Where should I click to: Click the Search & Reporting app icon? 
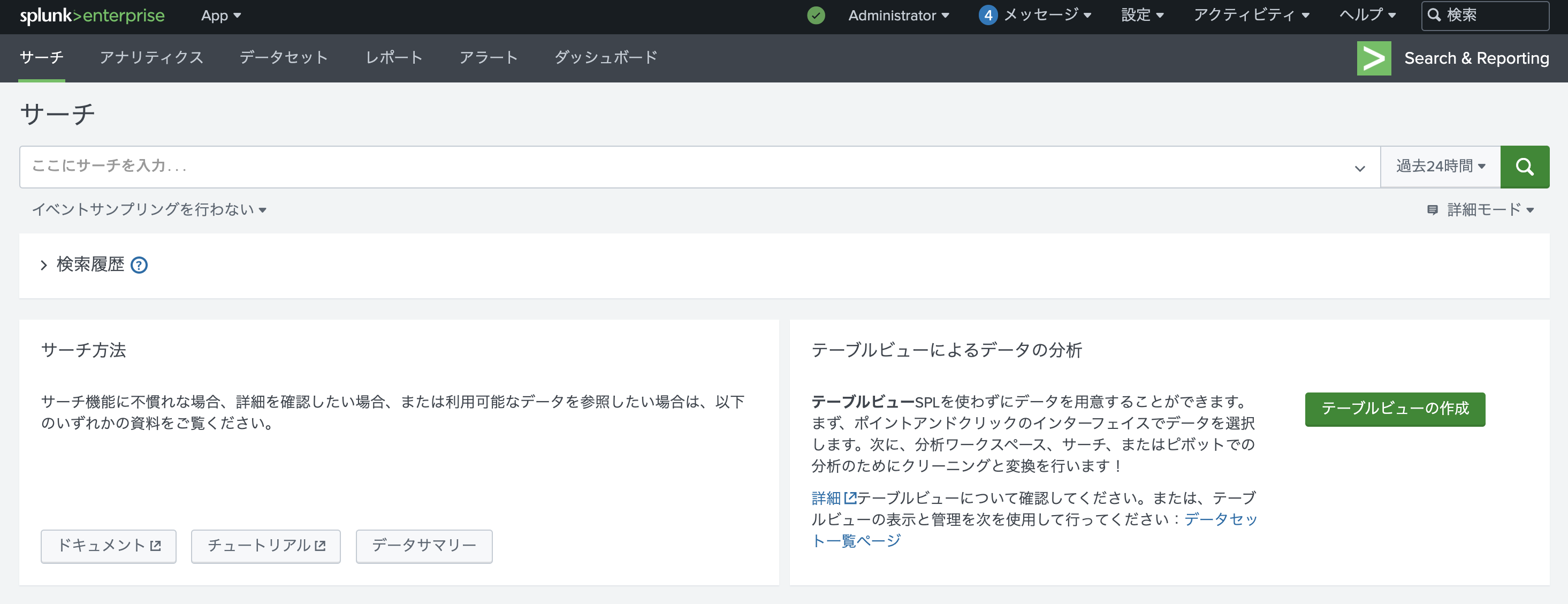[x=1374, y=58]
